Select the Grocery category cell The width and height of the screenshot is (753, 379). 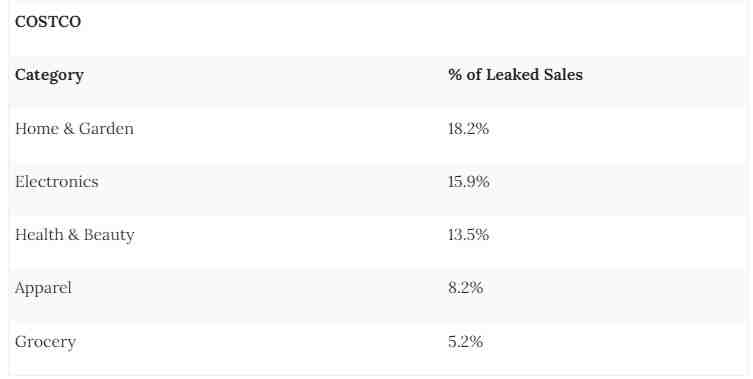pos(45,342)
